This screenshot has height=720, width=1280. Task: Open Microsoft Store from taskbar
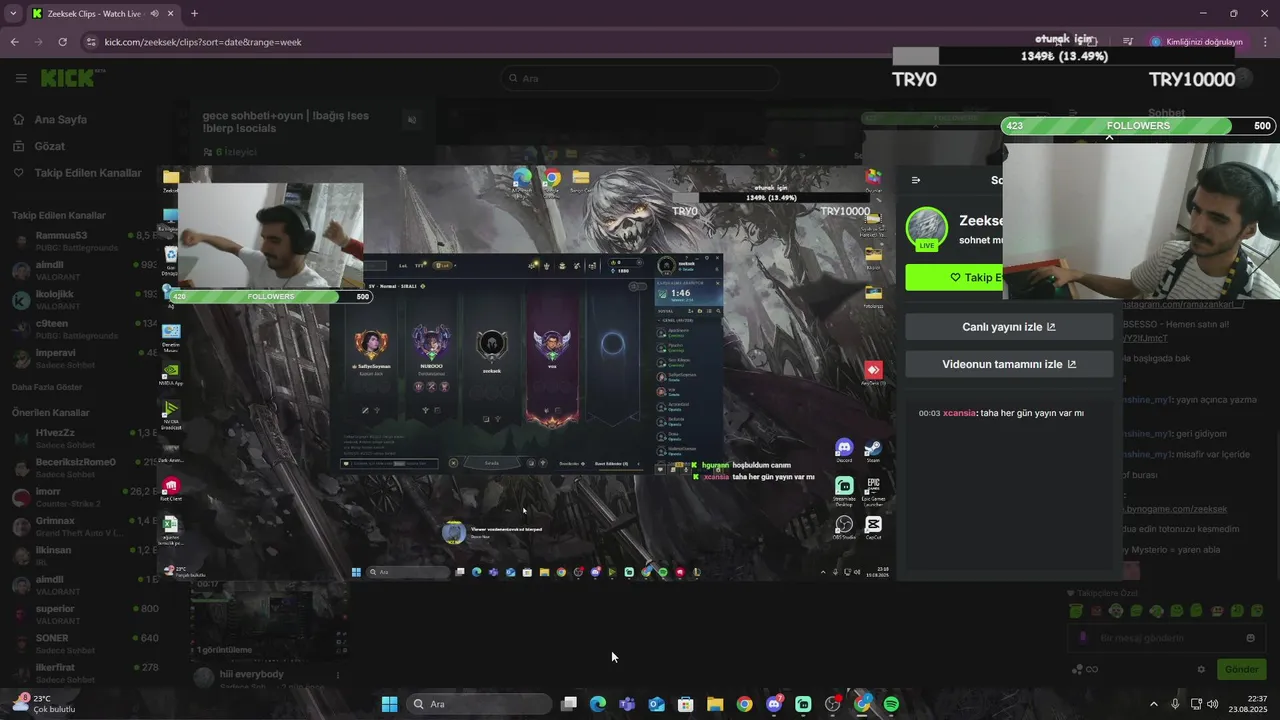tap(686, 704)
